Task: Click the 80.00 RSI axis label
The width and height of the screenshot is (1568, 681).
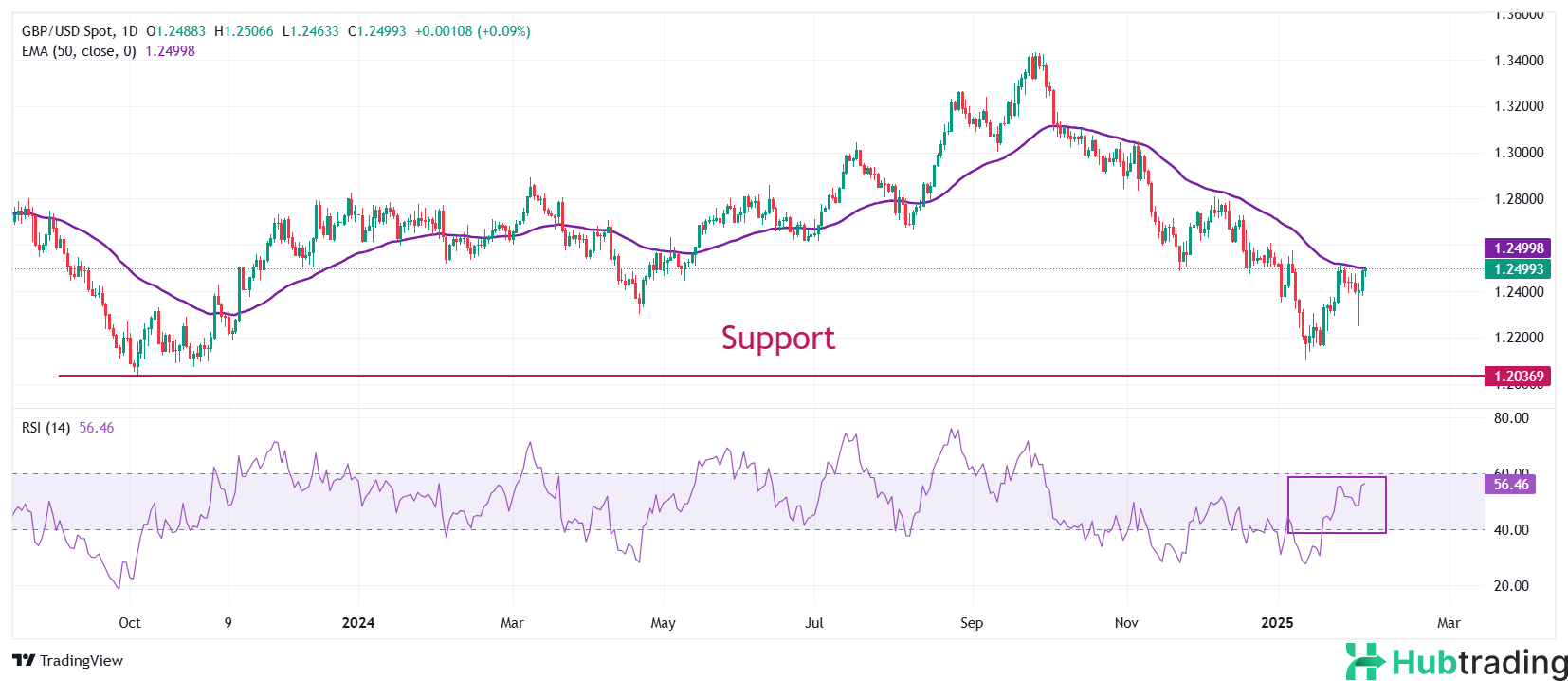Action: coord(1511,418)
